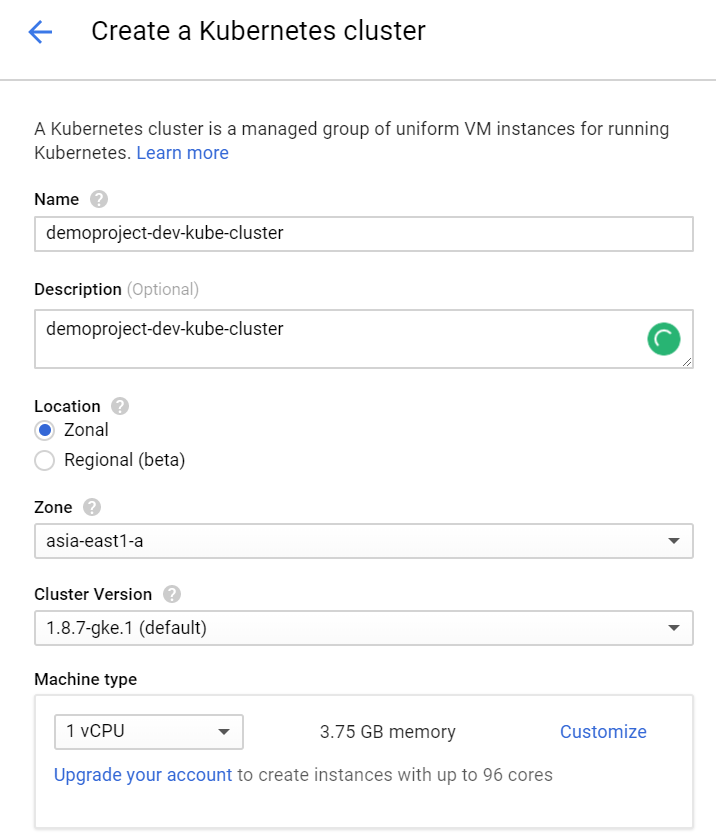This screenshot has width=716, height=835.
Task: Select the Zonal location option
Action: point(44,430)
